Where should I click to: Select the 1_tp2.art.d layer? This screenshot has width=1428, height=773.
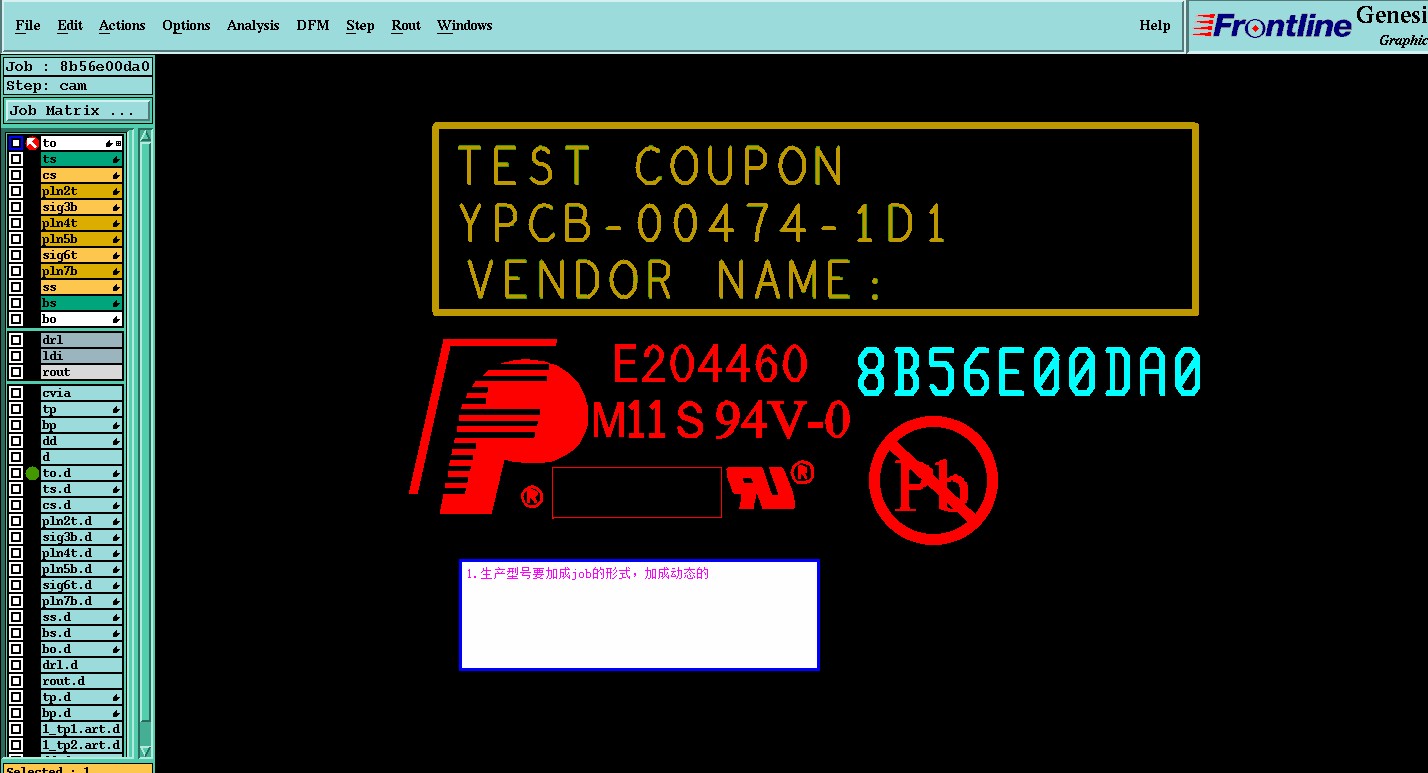[81, 745]
